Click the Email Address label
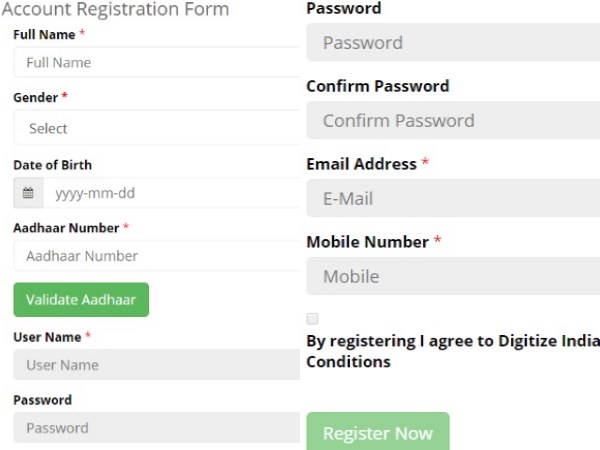Image resolution: width=600 pixels, height=450 pixels. click(361, 164)
